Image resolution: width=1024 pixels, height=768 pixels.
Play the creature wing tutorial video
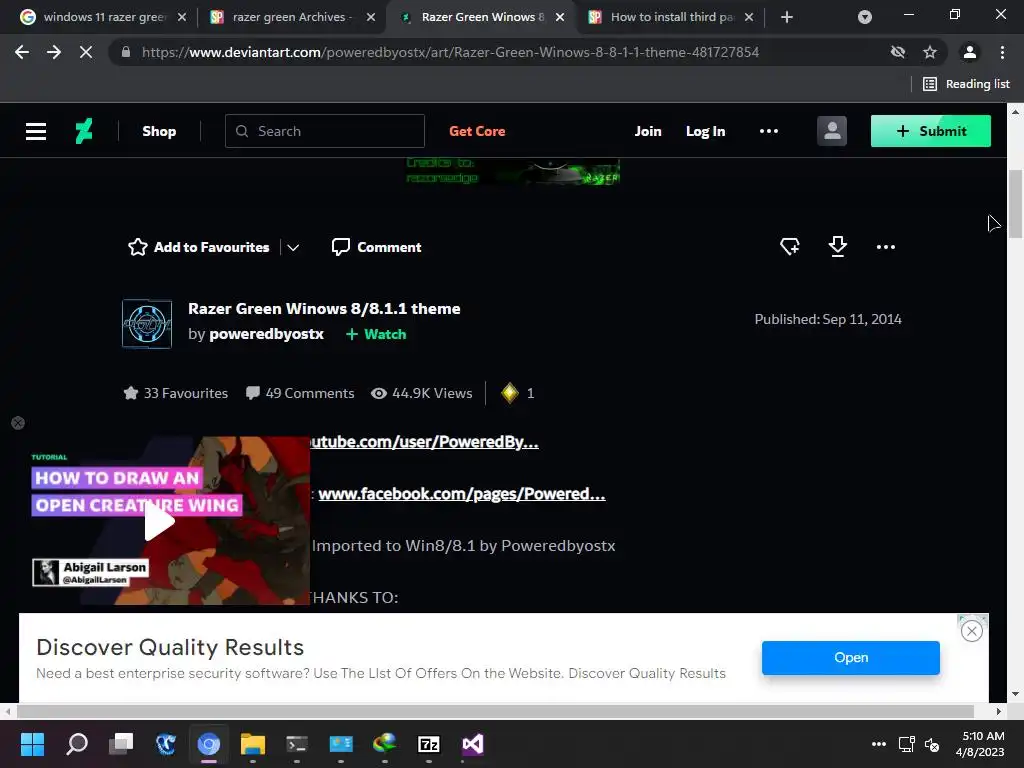click(x=159, y=522)
